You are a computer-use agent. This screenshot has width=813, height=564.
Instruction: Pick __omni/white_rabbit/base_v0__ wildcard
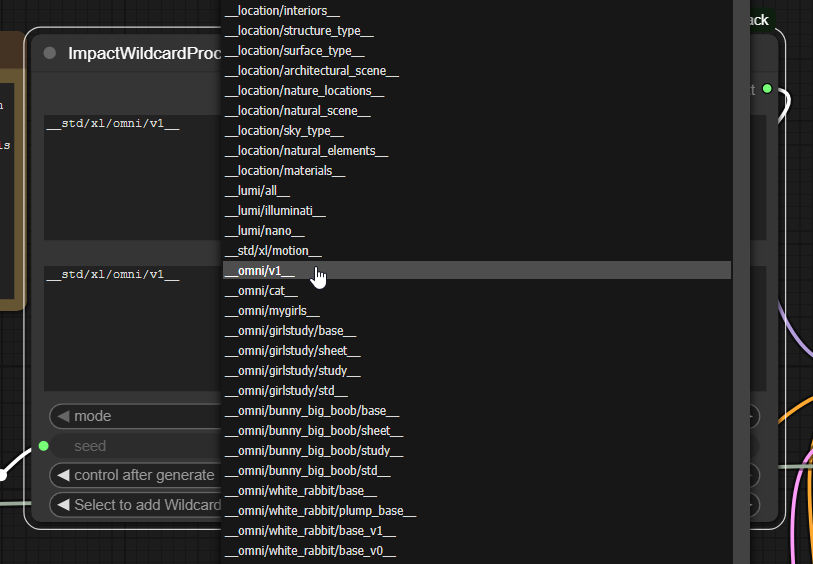477,551
